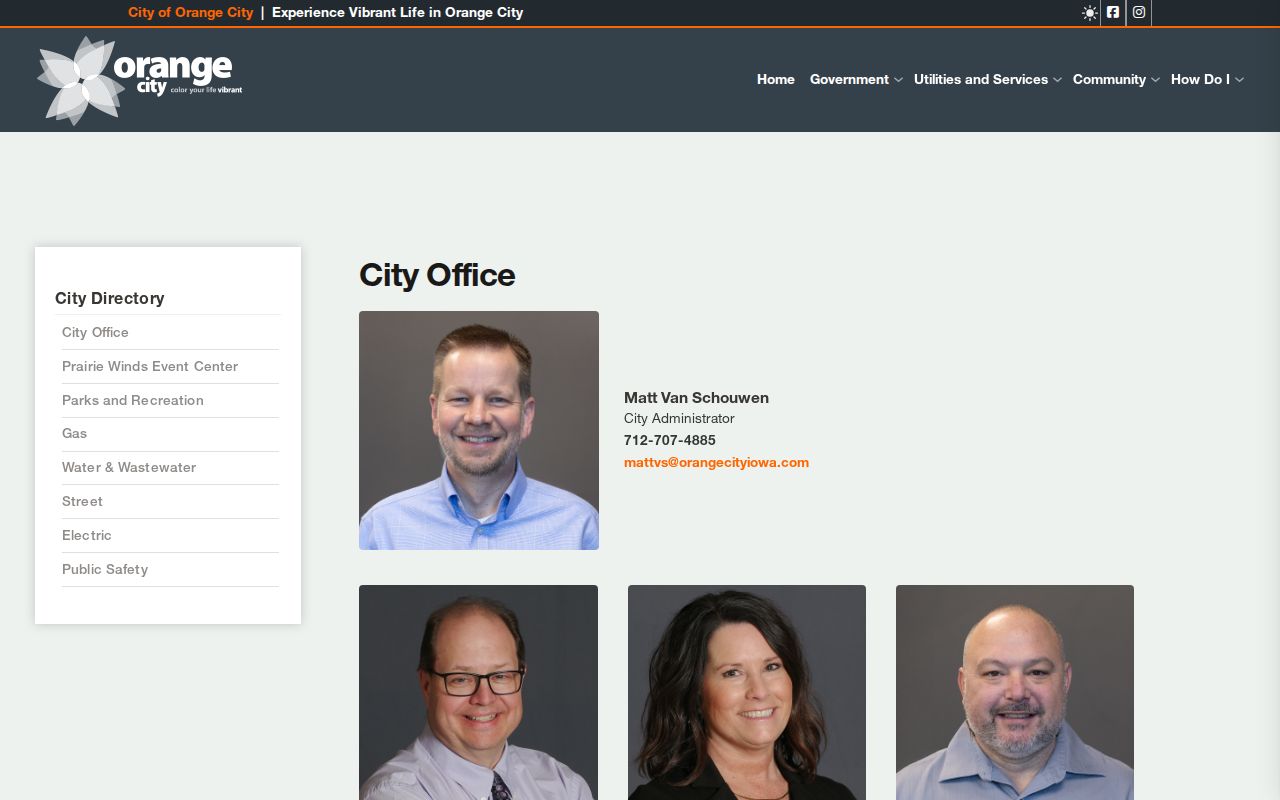Click the photo of dark-haired woman
Image resolution: width=1280 pixels, height=800 pixels.
tap(747, 692)
